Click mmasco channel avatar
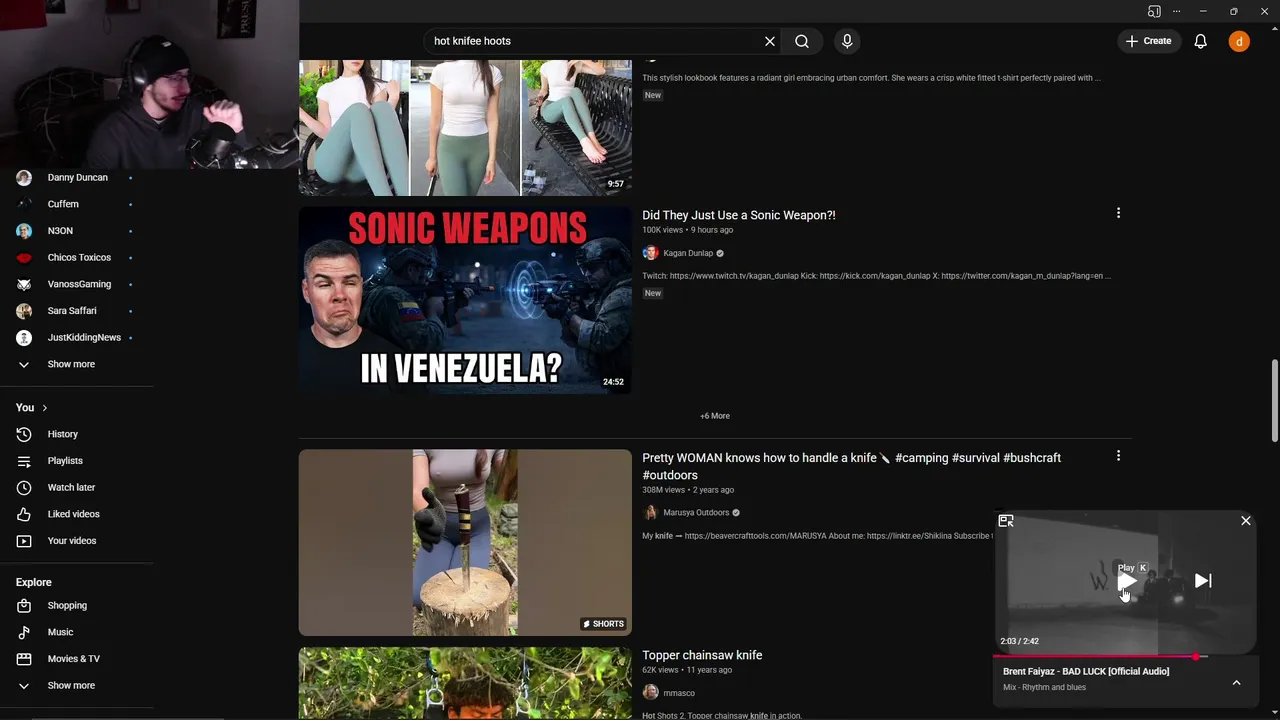The height and width of the screenshot is (720, 1280). point(650,692)
